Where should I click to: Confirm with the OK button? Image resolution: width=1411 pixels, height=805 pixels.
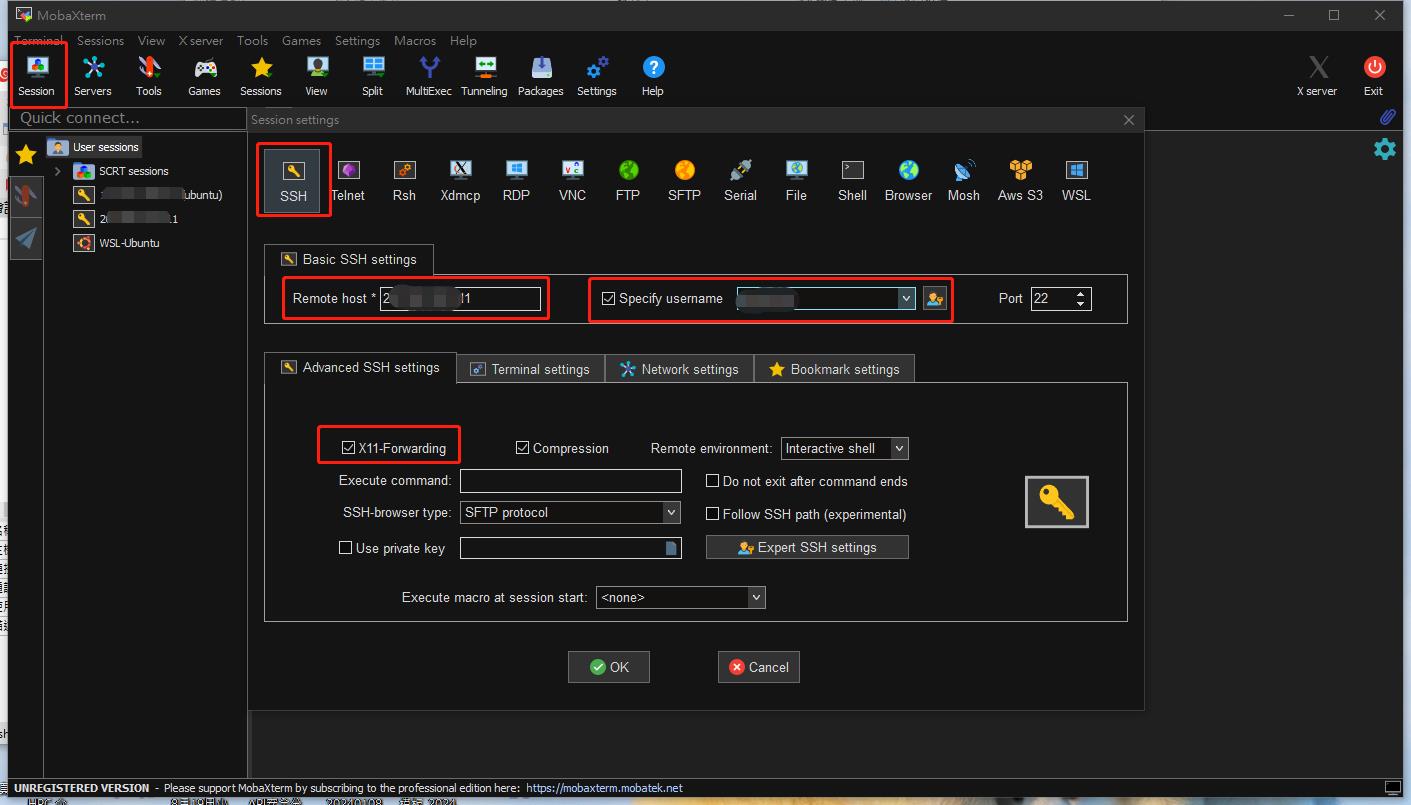click(609, 667)
